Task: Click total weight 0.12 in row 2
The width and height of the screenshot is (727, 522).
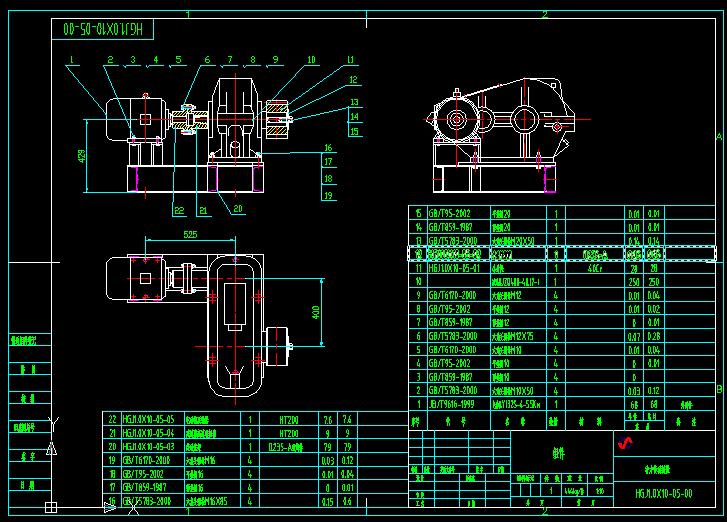Action: click(654, 390)
